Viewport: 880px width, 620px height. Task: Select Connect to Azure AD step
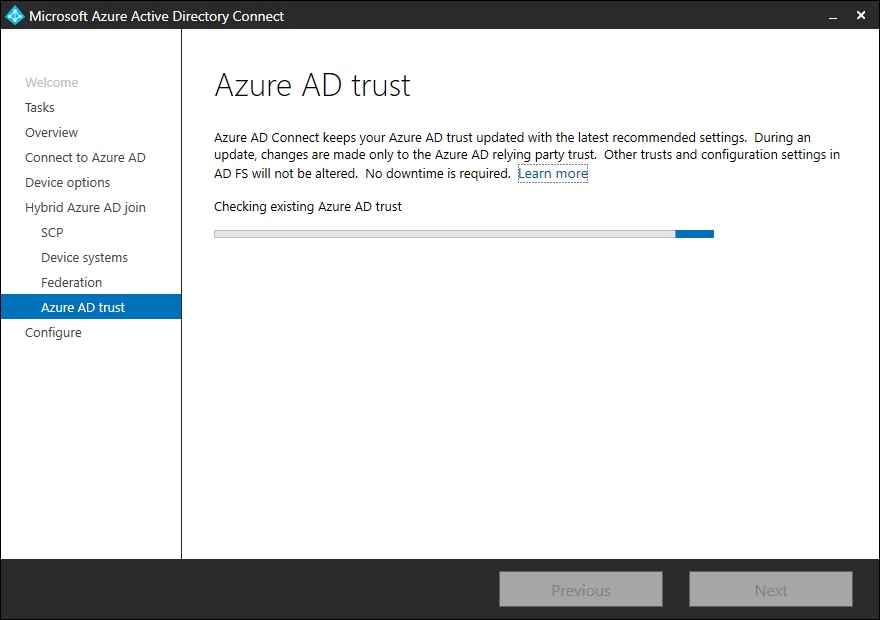85,158
